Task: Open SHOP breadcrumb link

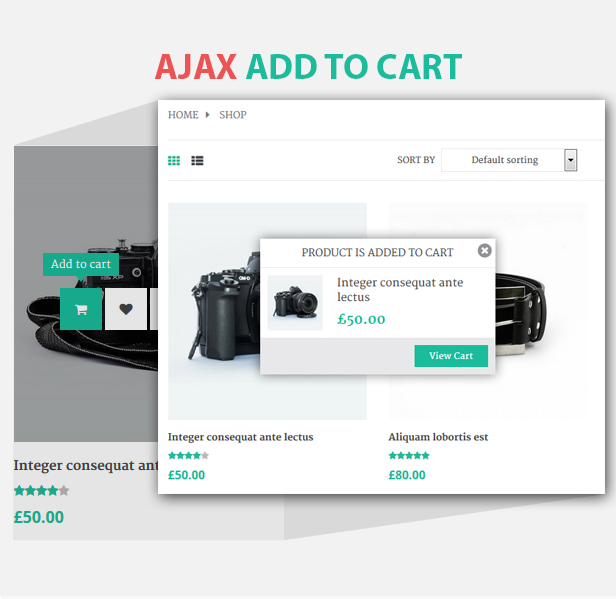Action: 233,115
